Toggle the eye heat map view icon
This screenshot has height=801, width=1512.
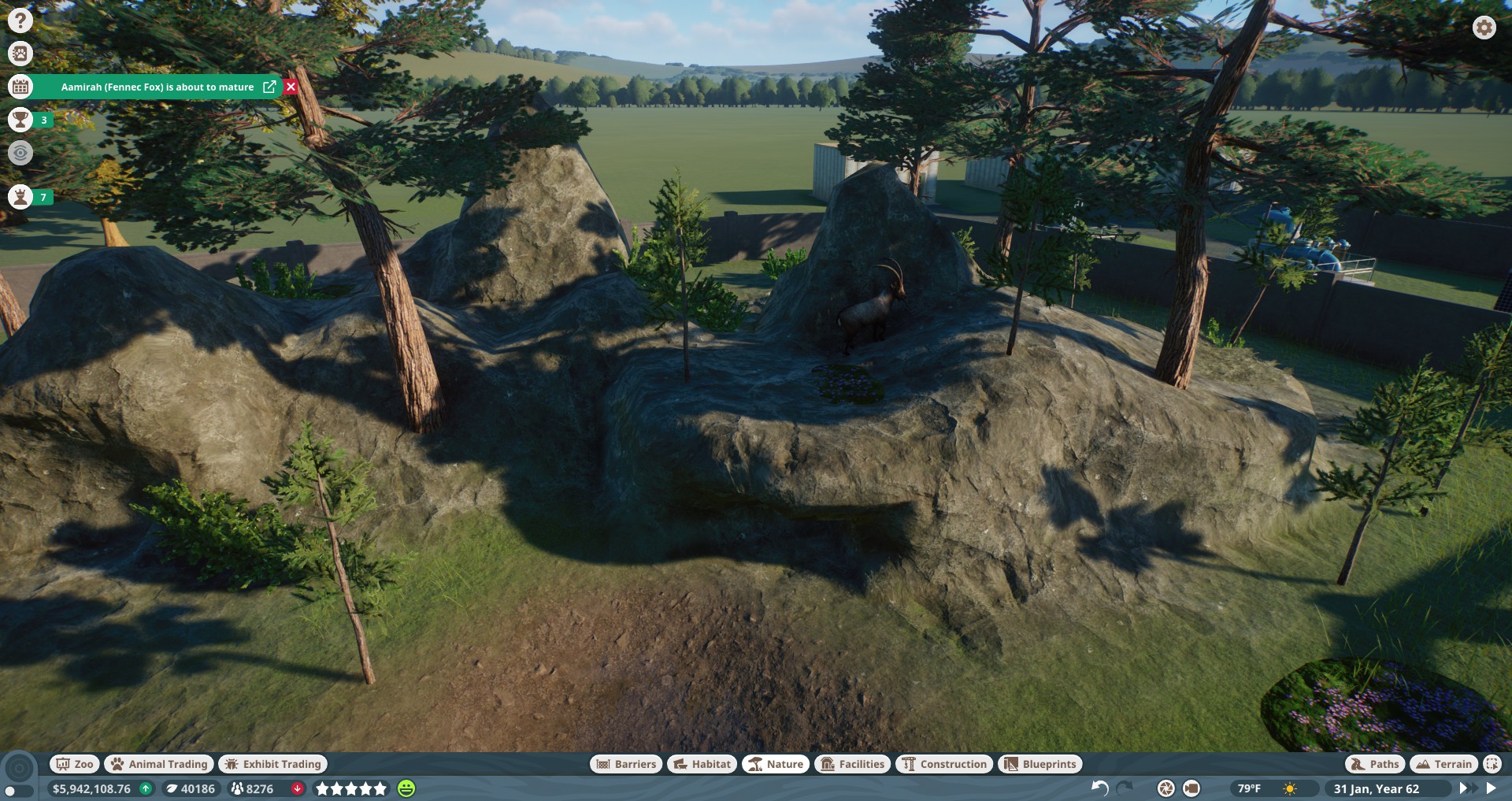click(20, 153)
